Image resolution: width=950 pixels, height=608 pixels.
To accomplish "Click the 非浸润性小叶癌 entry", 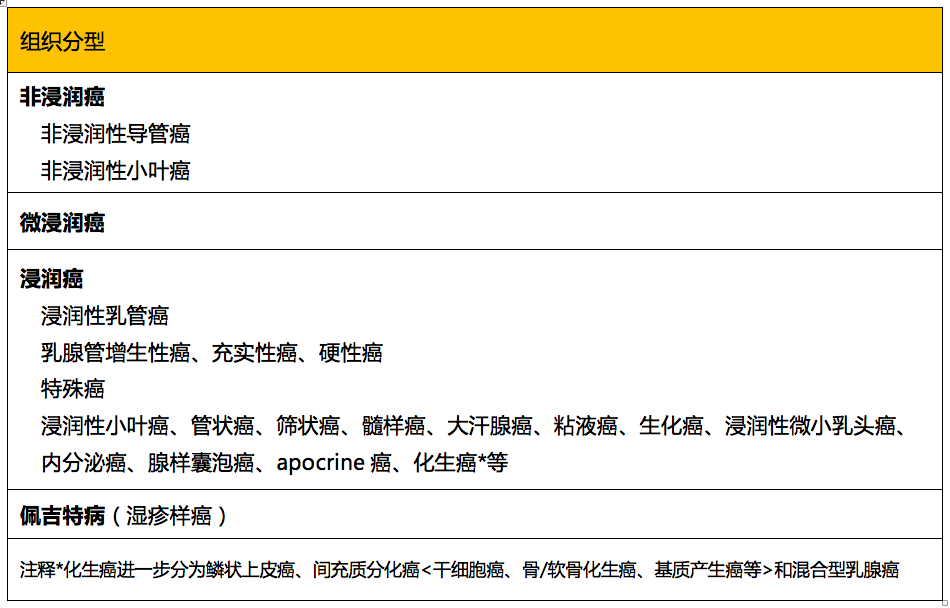I will pos(115,171).
